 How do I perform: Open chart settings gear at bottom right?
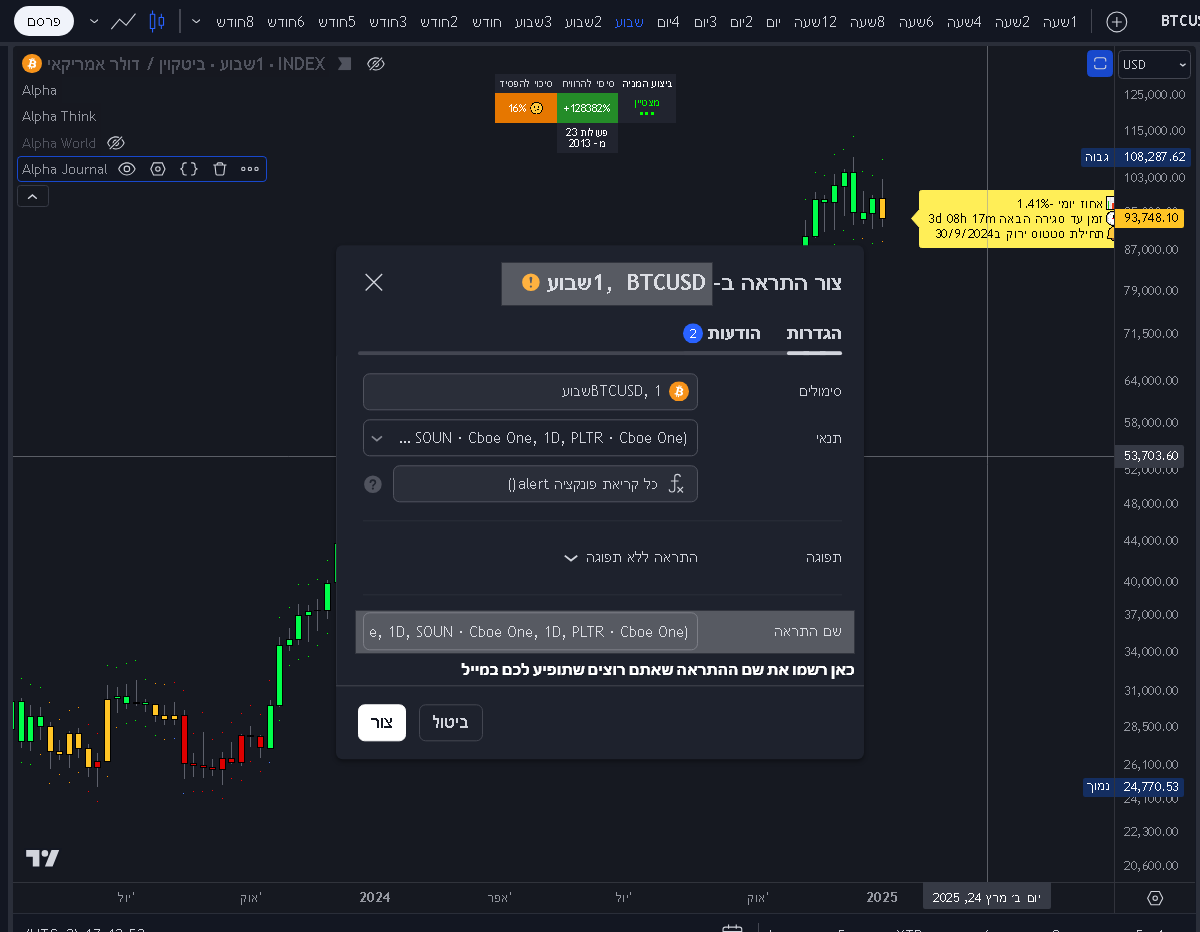(1155, 898)
